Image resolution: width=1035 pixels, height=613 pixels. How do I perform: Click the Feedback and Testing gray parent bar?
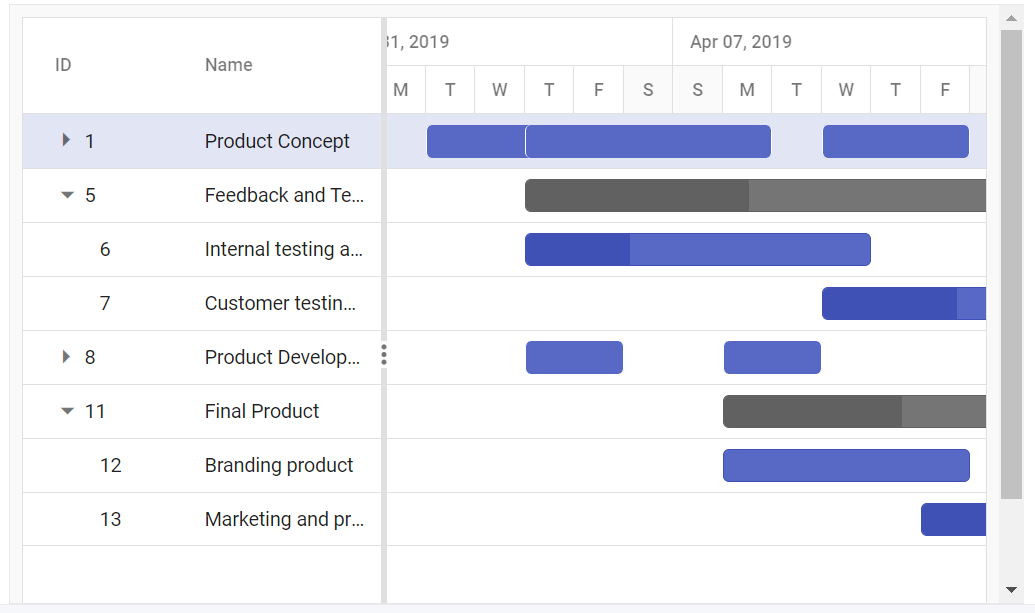coord(755,195)
